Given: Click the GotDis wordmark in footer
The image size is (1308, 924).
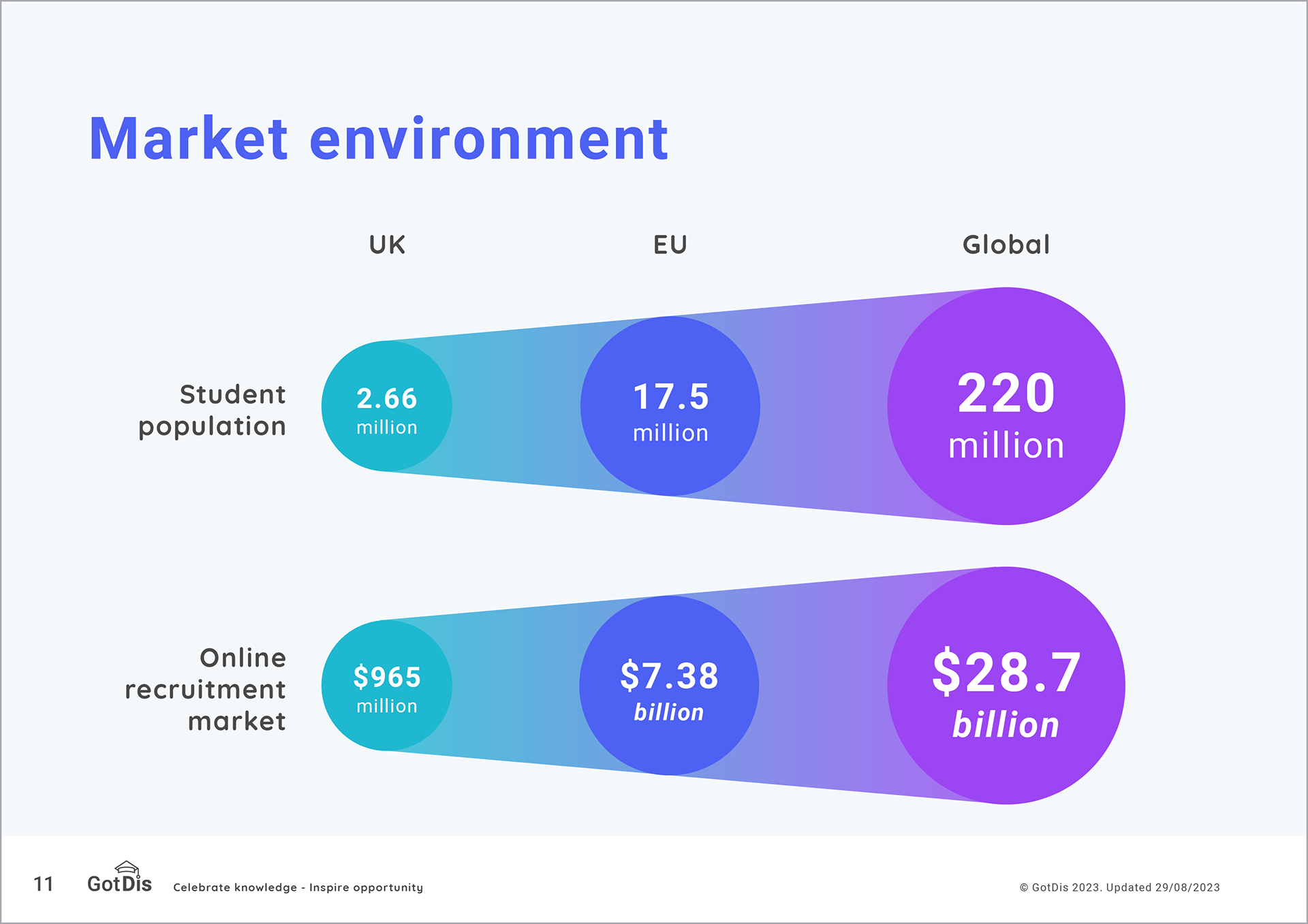Looking at the screenshot, I should (119, 885).
